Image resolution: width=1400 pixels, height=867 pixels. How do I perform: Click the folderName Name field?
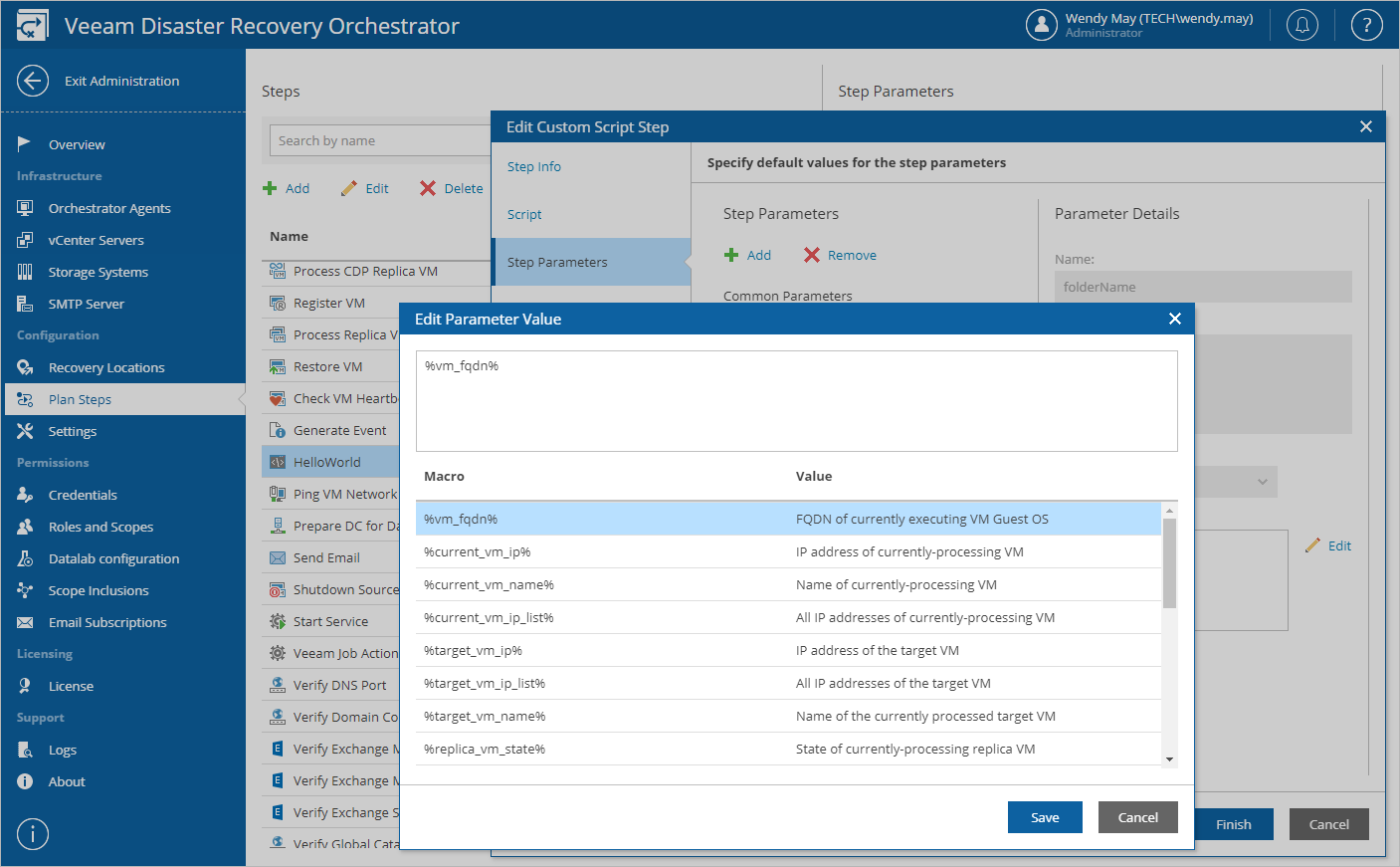pyautogui.click(x=1203, y=287)
